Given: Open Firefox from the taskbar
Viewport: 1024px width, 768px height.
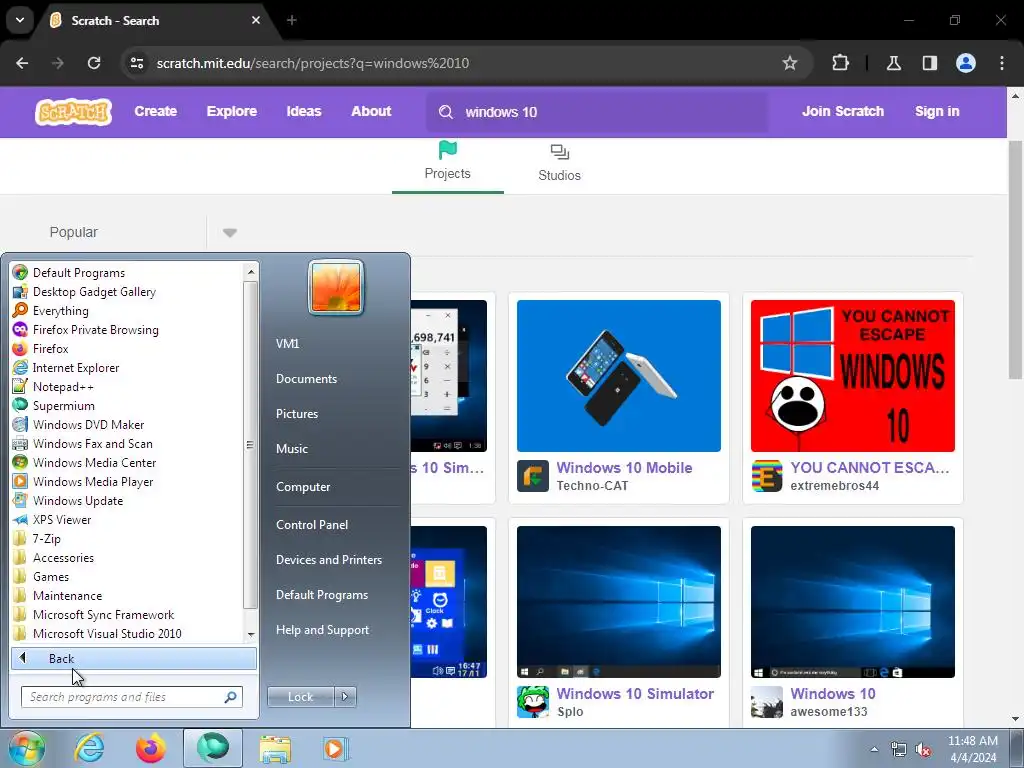Looking at the screenshot, I should [x=151, y=748].
